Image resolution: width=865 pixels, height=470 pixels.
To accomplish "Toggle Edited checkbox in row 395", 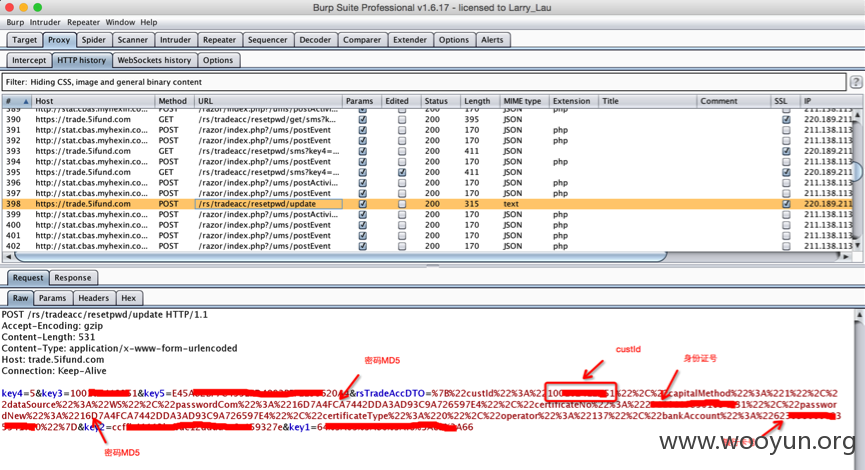I will point(402,172).
